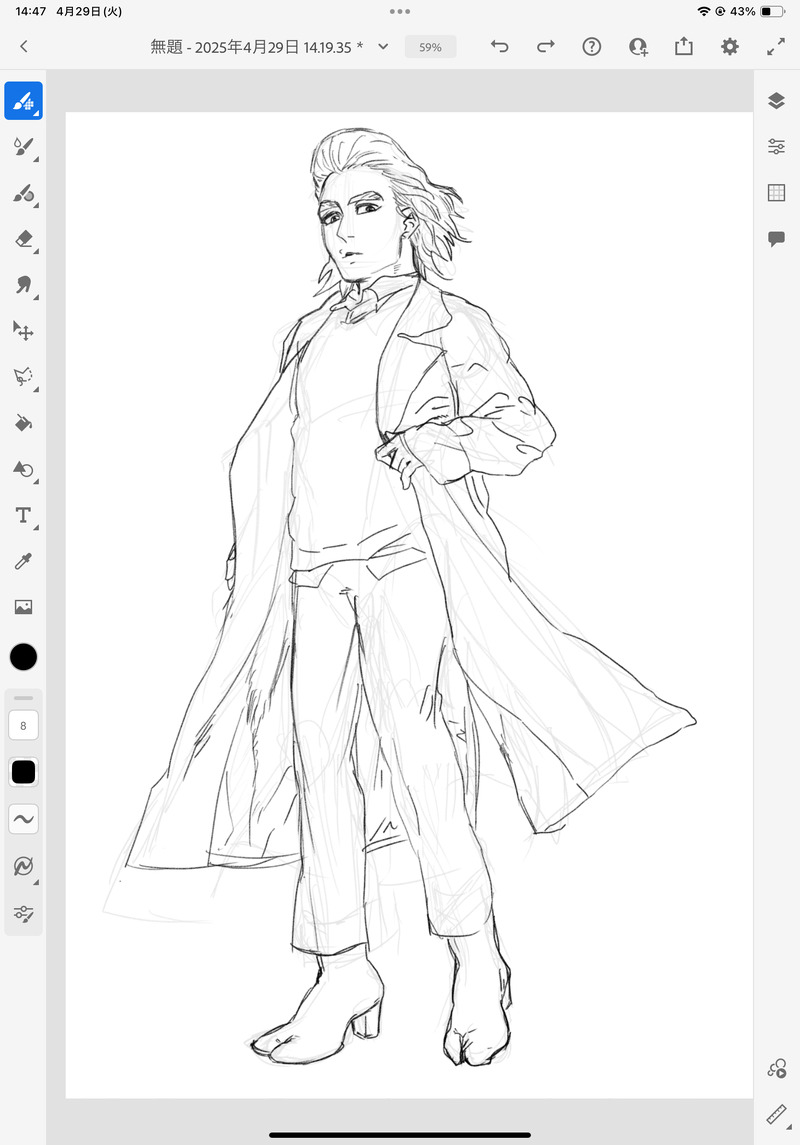Select the Shapes tool
The height and width of the screenshot is (1145, 800).
pyautogui.click(x=23, y=469)
